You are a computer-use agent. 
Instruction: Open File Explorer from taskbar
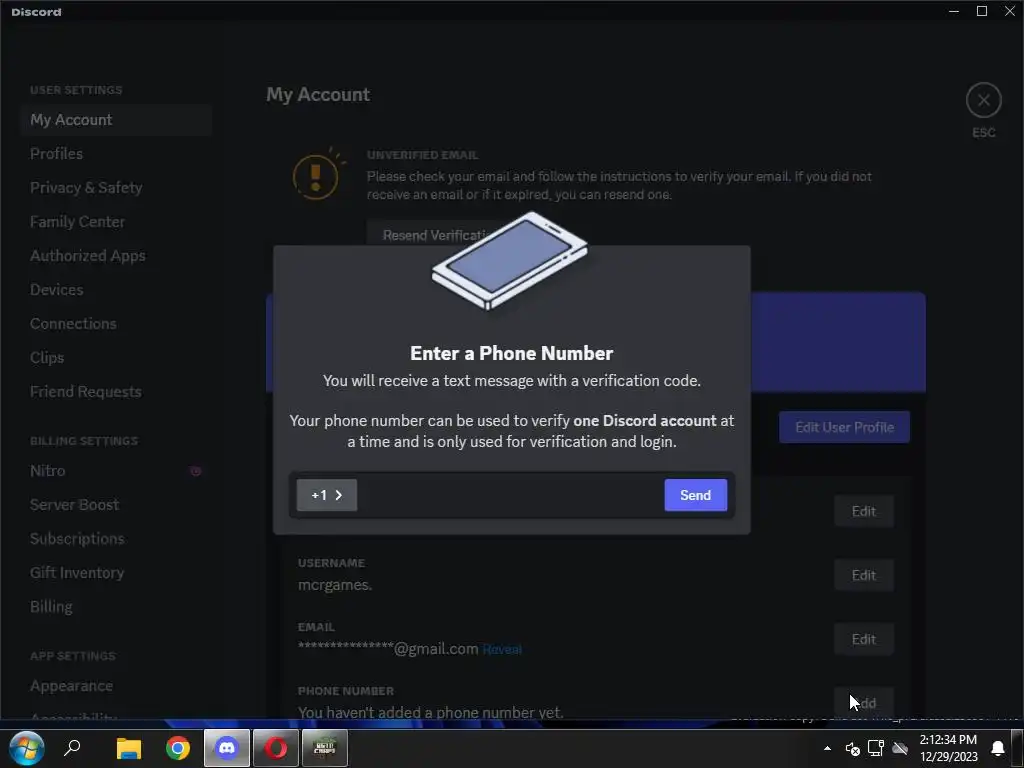(x=129, y=748)
